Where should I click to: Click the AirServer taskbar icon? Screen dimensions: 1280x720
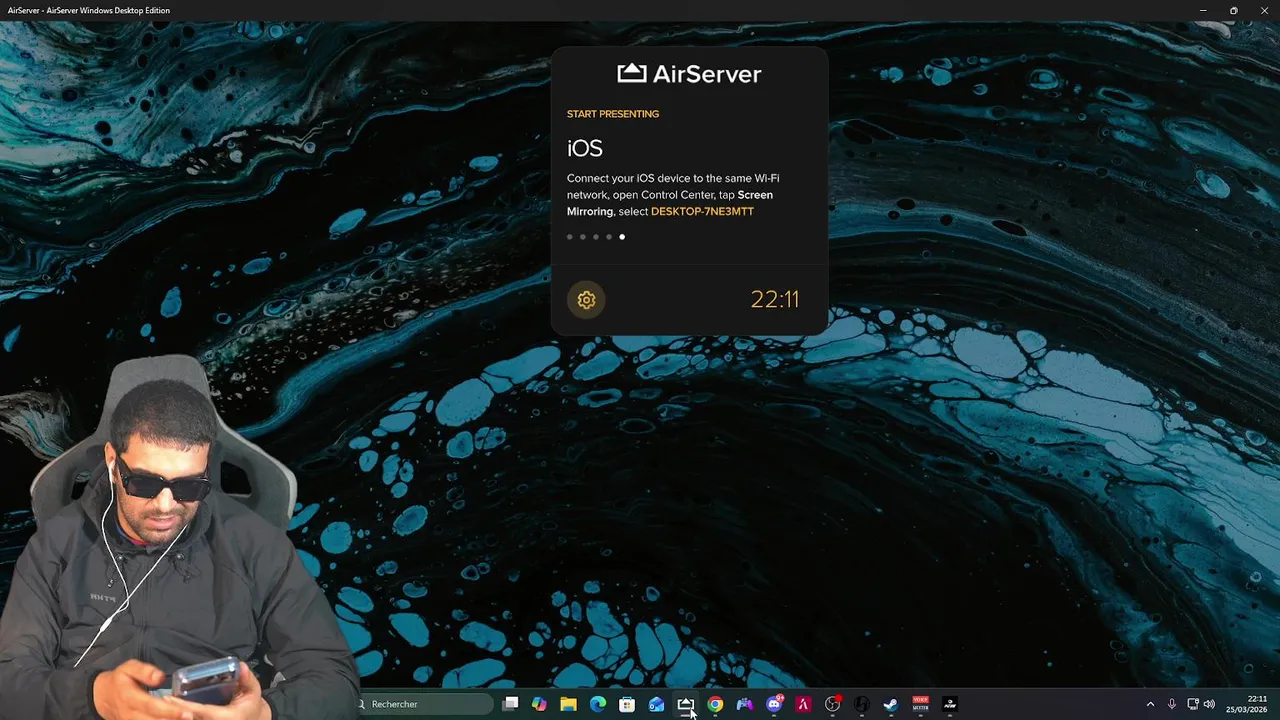point(686,704)
